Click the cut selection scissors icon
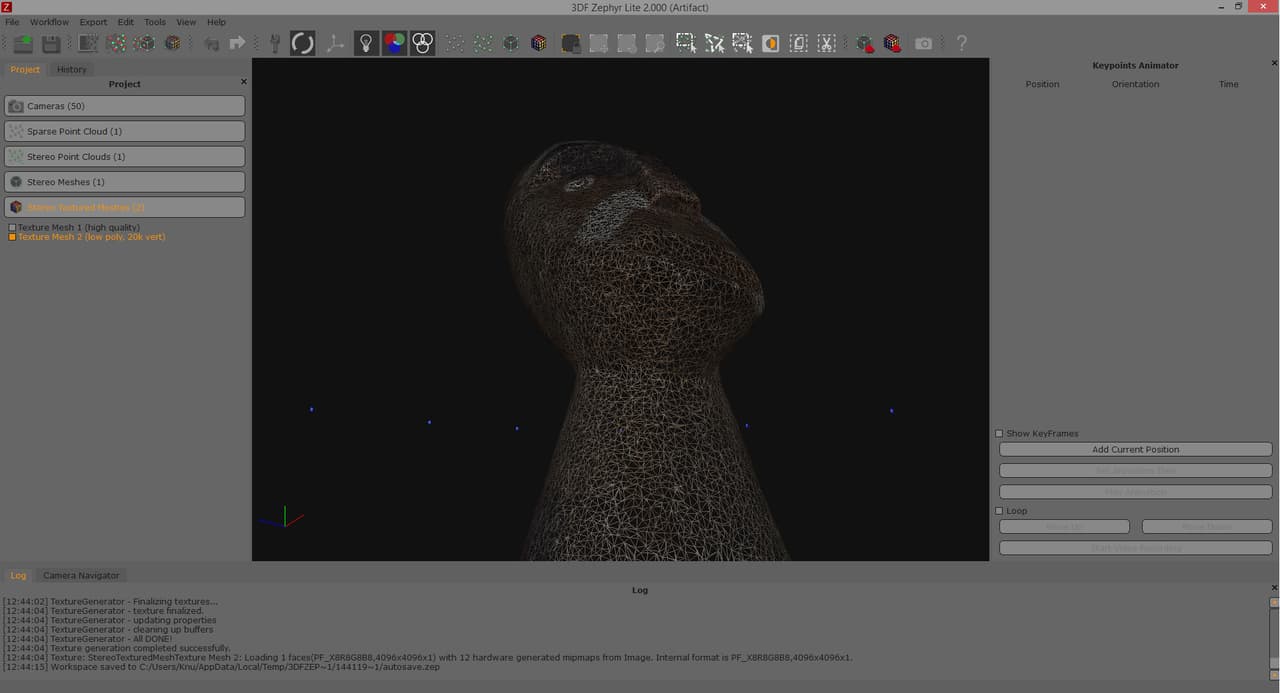The image size is (1280, 693). point(827,44)
